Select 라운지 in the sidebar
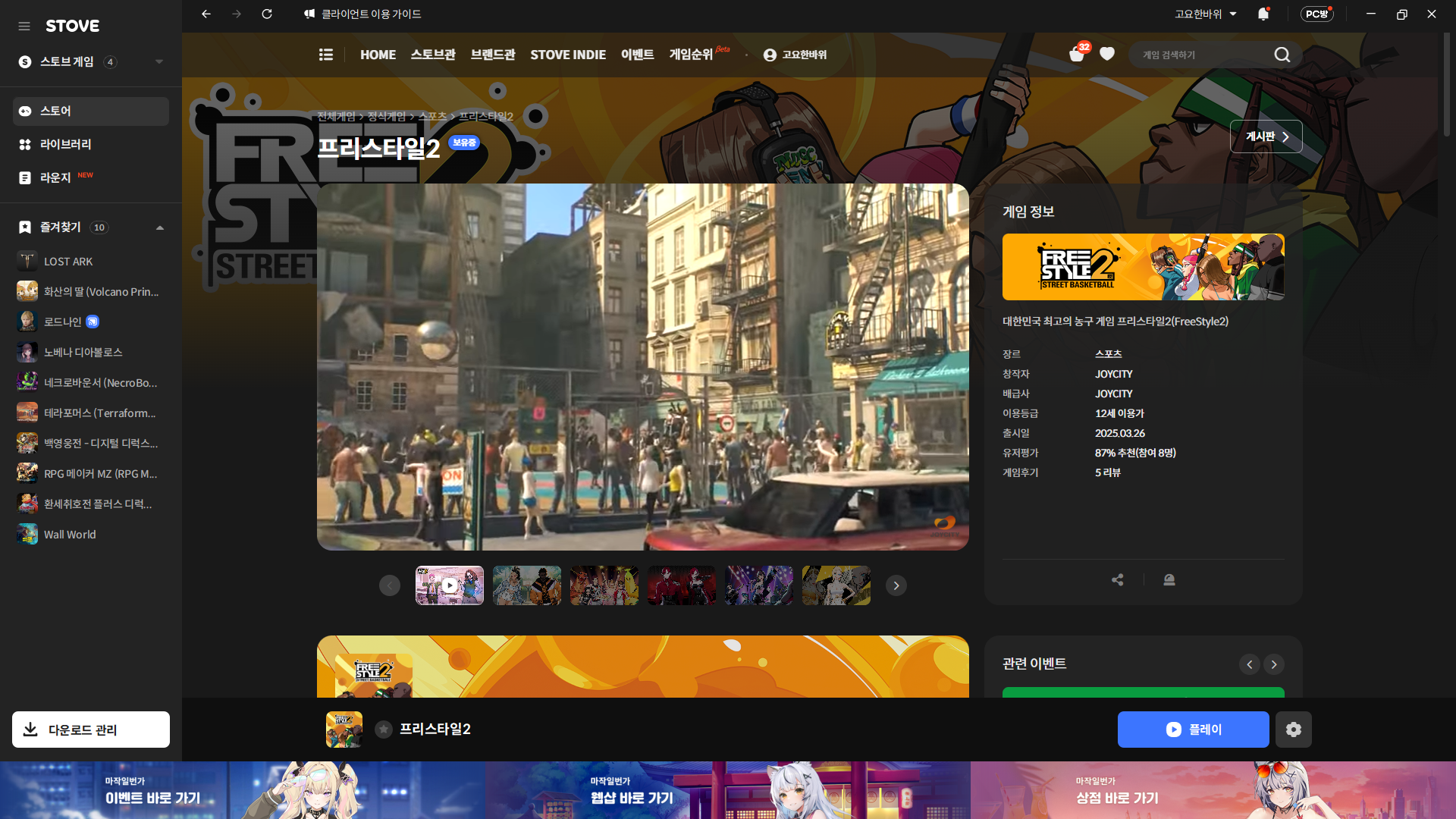1456x819 pixels. click(x=91, y=178)
